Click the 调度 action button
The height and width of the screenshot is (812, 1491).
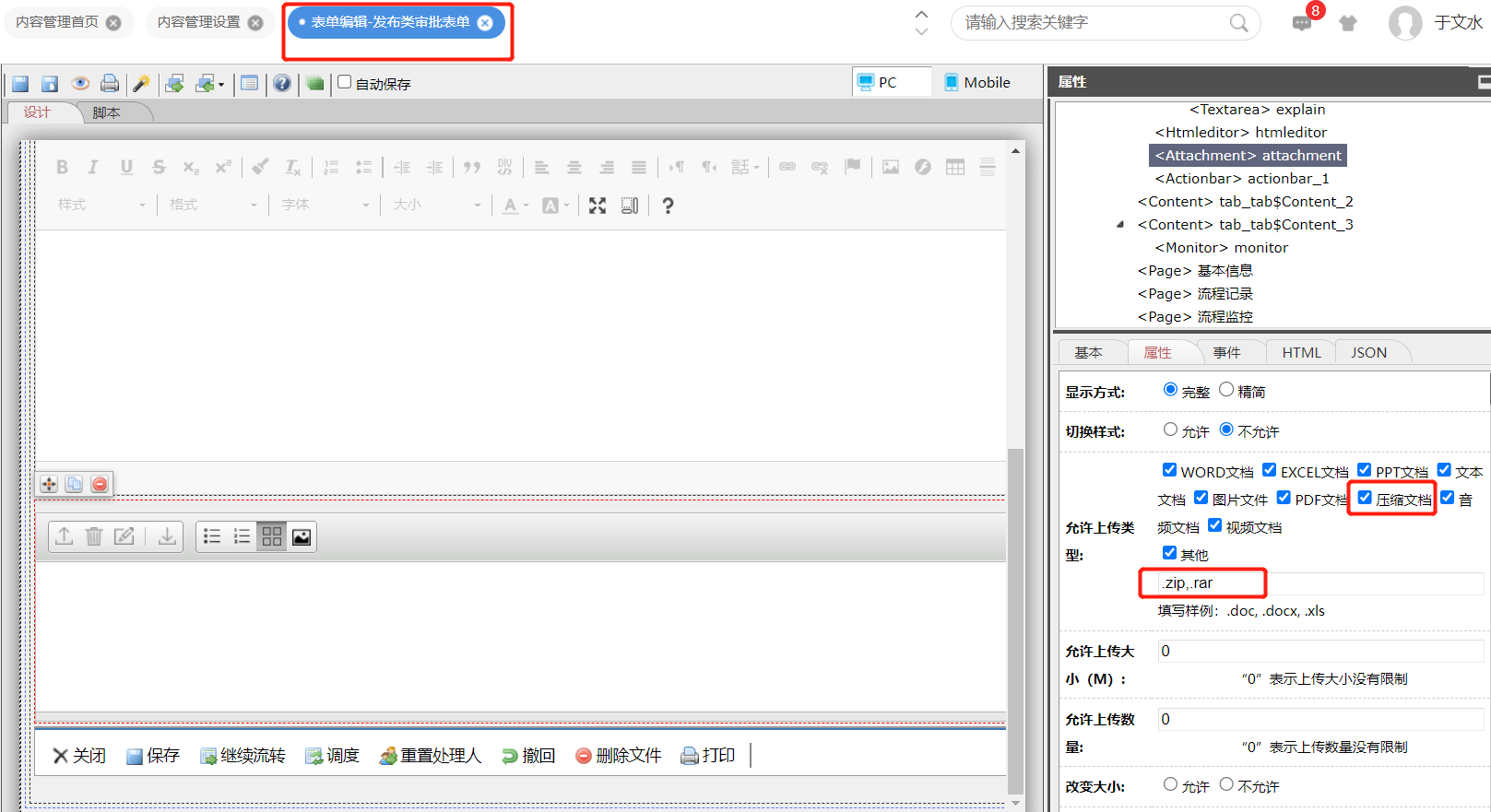[x=333, y=756]
